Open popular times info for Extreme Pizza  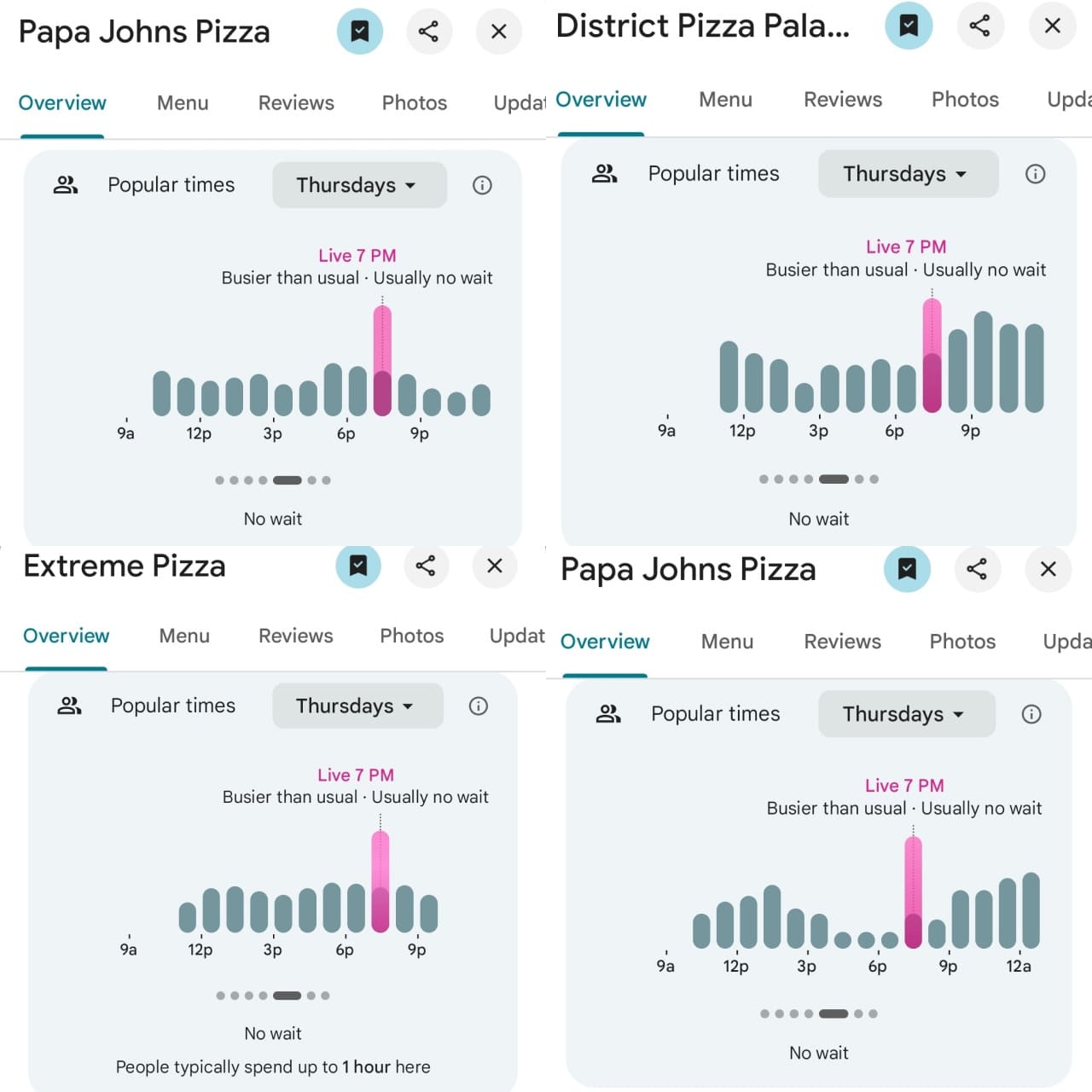[479, 706]
